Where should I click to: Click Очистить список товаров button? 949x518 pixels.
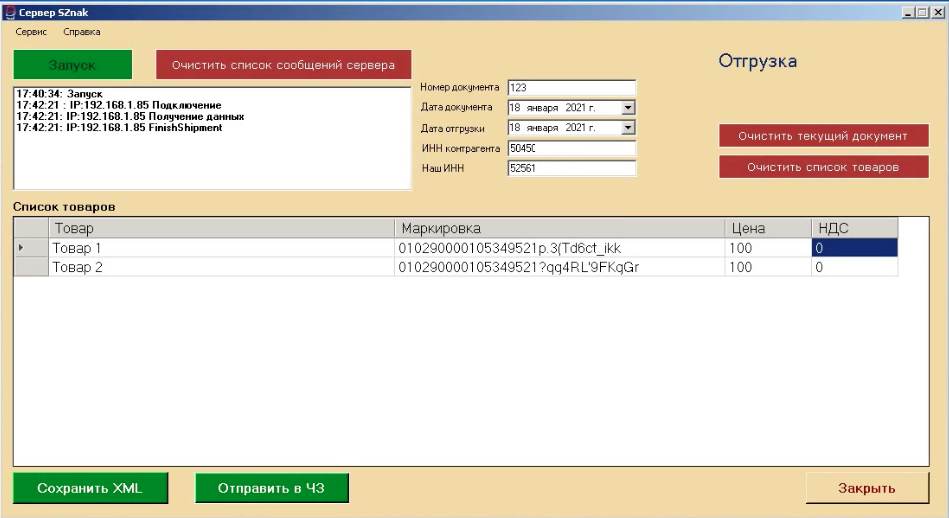pos(824,167)
